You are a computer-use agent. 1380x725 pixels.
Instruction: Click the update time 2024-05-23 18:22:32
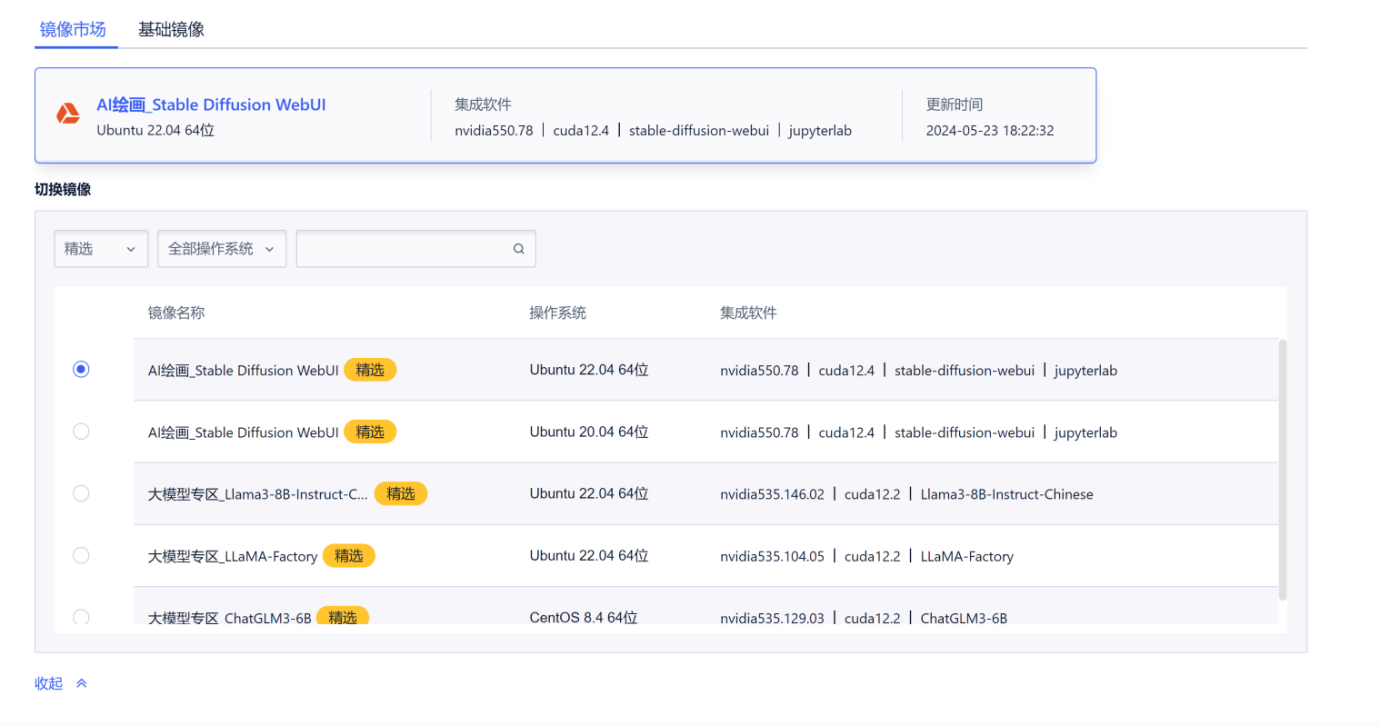tap(990, 131)
